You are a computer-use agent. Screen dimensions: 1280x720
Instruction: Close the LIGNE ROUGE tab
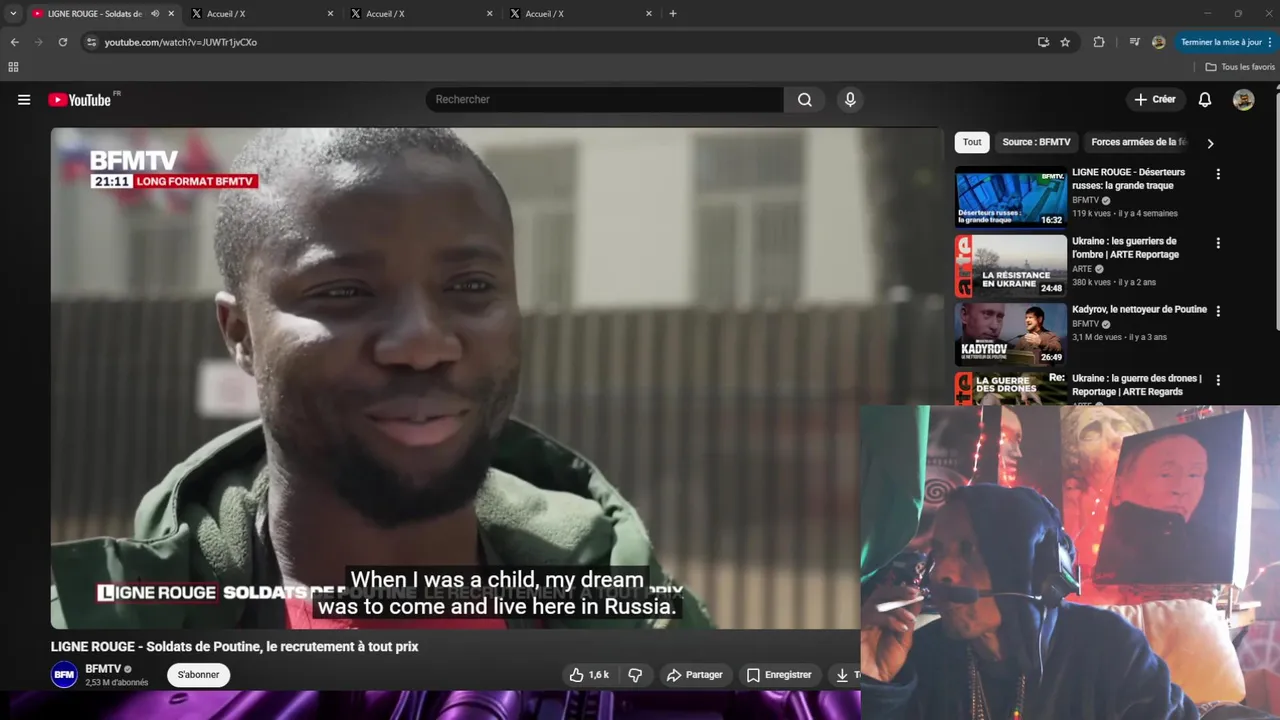click(171, 13)
